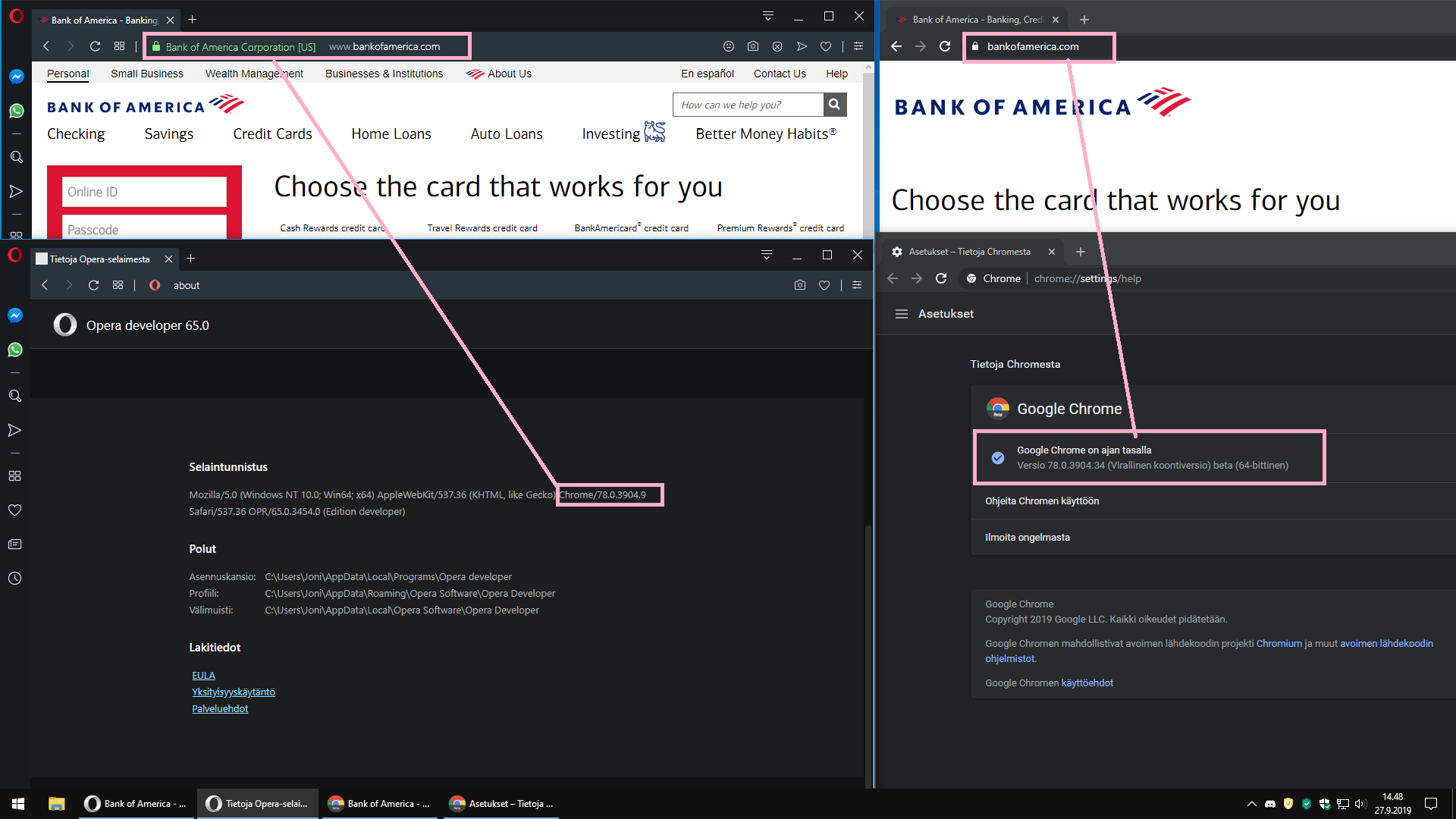Select Small Business tab on site
Viewport: 1456px width, 819px height.
147,74
